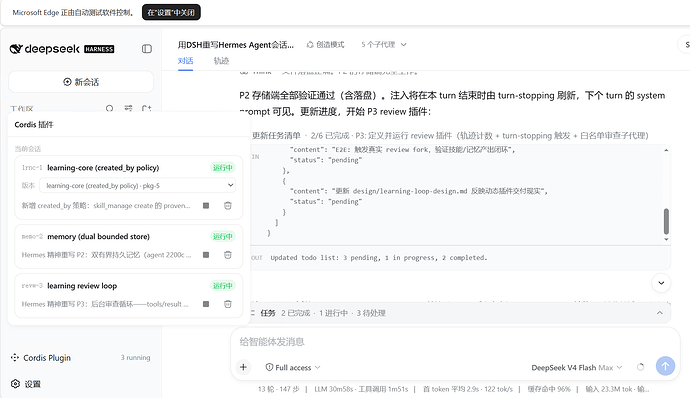
Task: Switch to the 对话 tab
Action: (x=185, y=61)
